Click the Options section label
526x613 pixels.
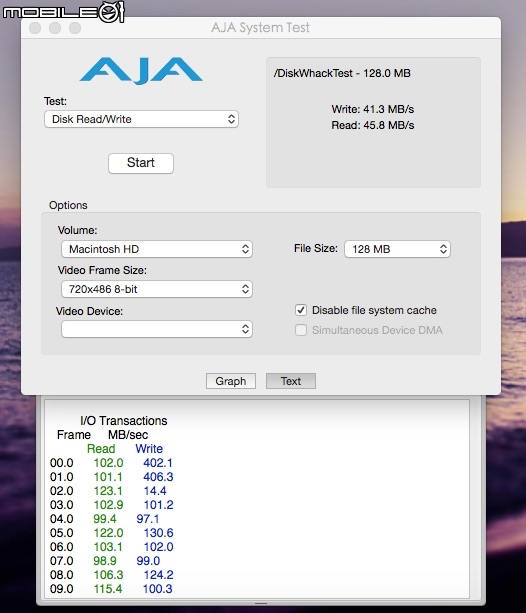pyautogui.click(x=68, y=205)
